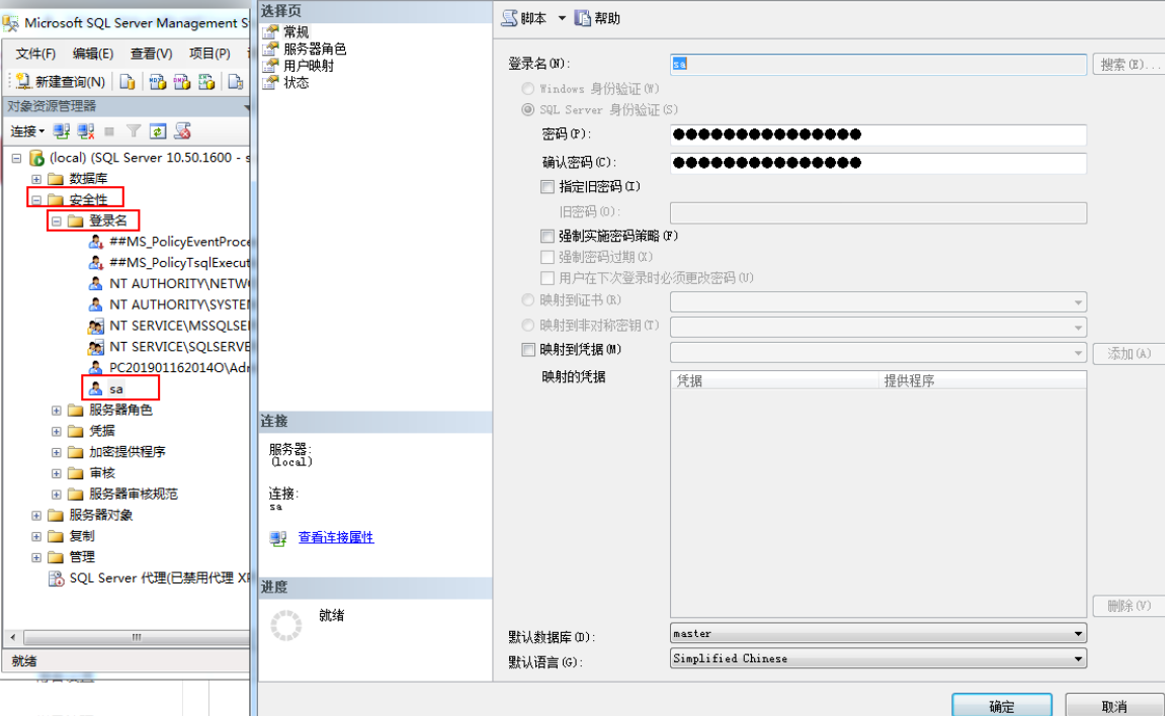The width and height of the screenshot is (1165, 716).
Task: Click the MDX query toolbar icon
Action: [157, 82]
